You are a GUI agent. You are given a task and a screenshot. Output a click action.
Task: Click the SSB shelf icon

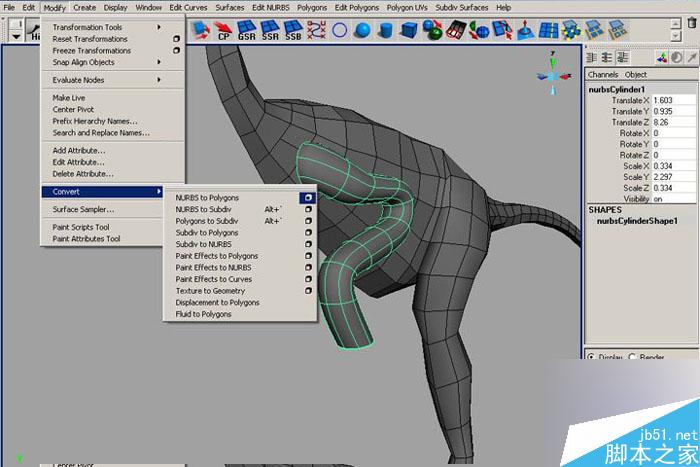pyautogui.click(x=293, y=30)
